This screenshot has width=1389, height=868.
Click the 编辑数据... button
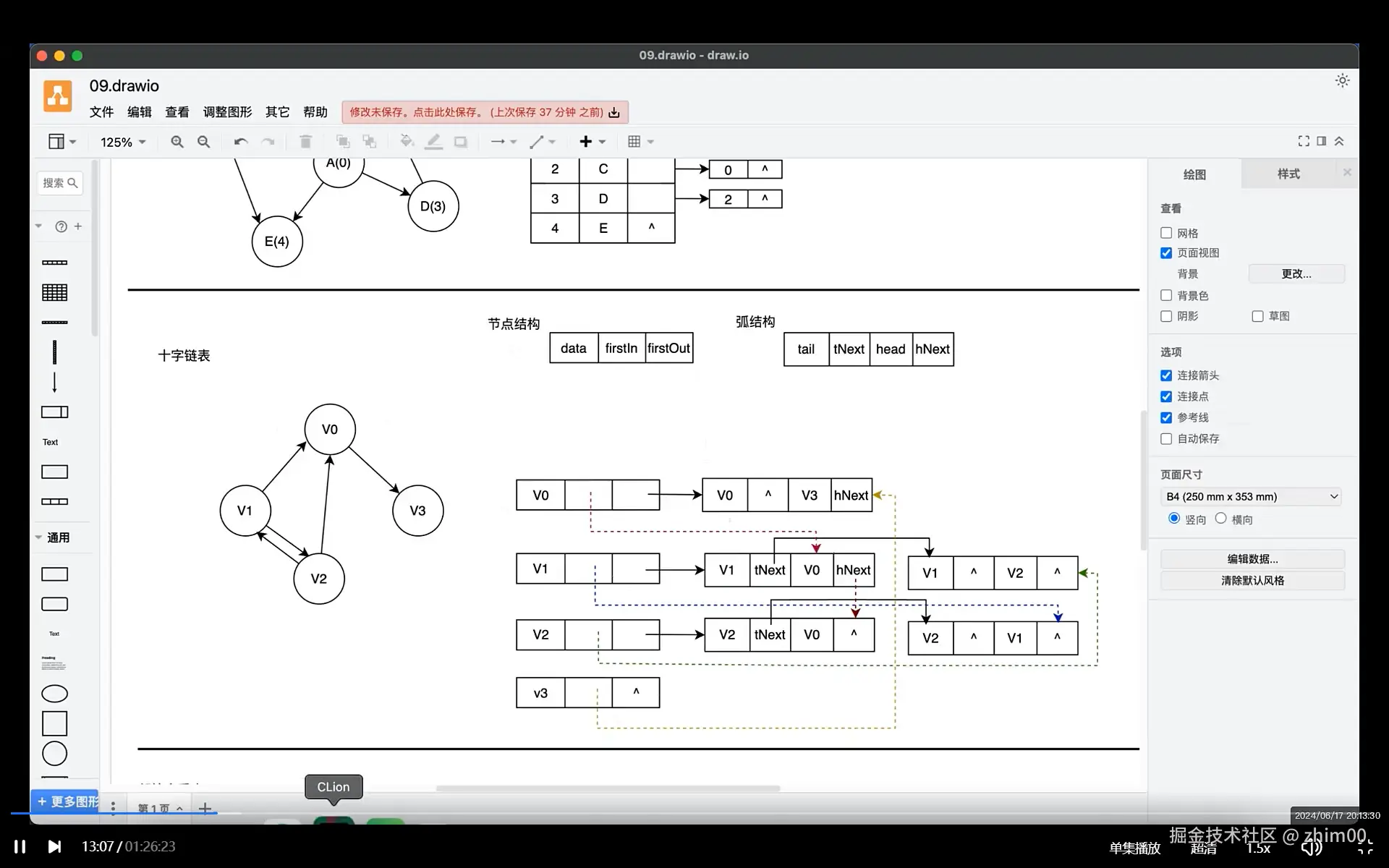(1252, 558)
